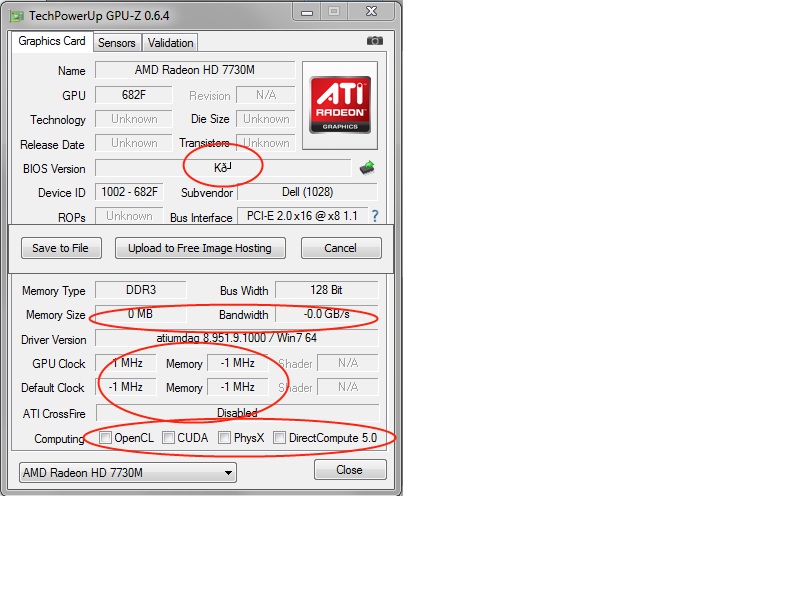
Task: Click the Bandwidth field -0.0 GB/s
Action: point(327,314)
